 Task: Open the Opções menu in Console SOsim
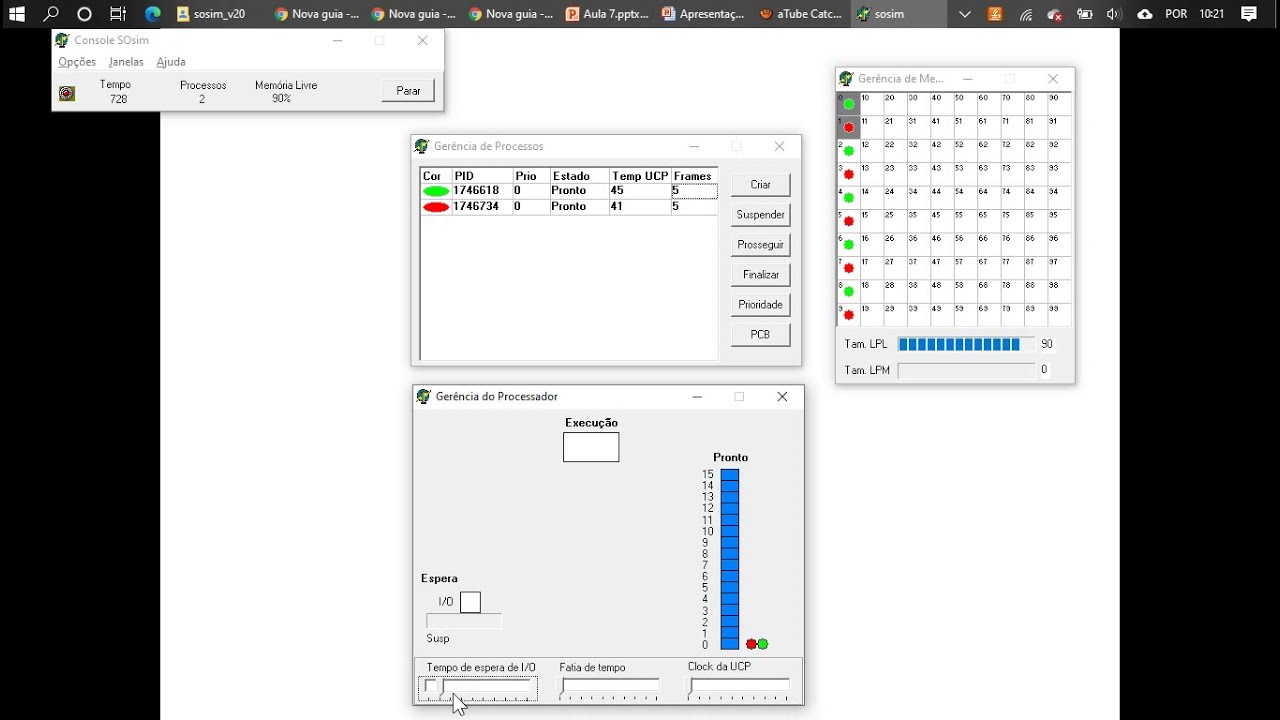pos(77,62)
